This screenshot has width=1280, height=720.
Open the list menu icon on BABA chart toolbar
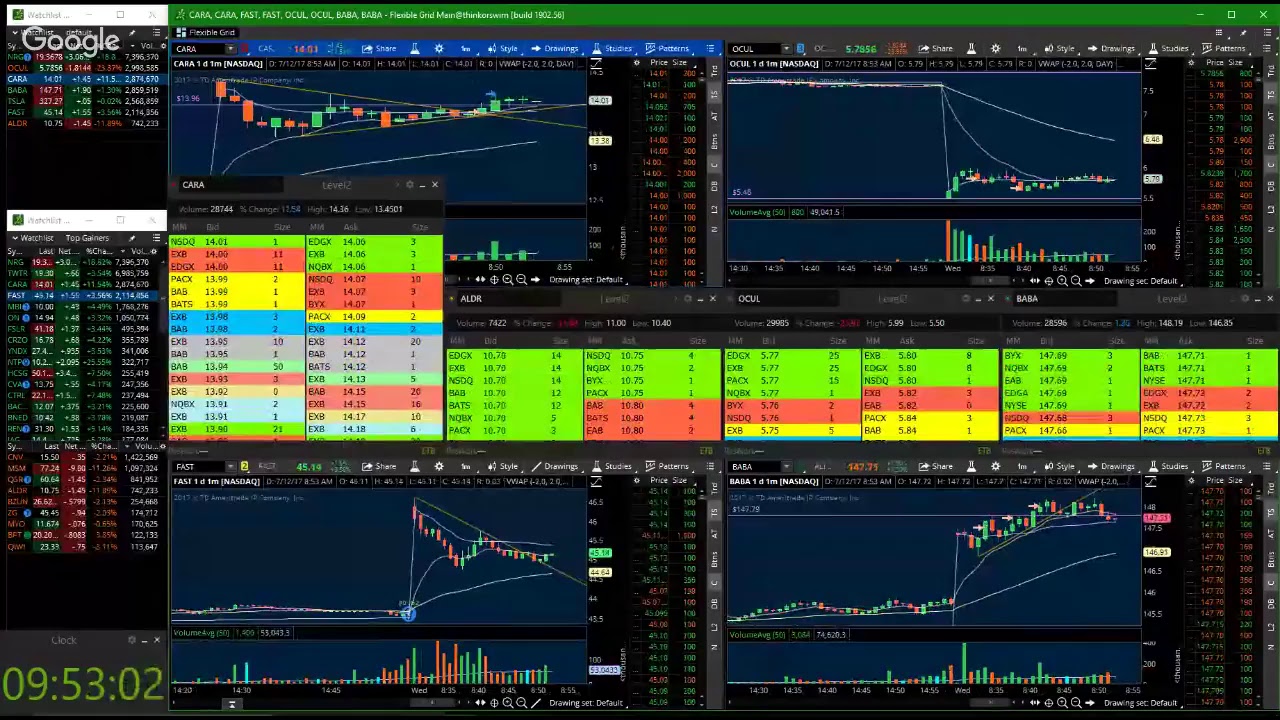1267,466
